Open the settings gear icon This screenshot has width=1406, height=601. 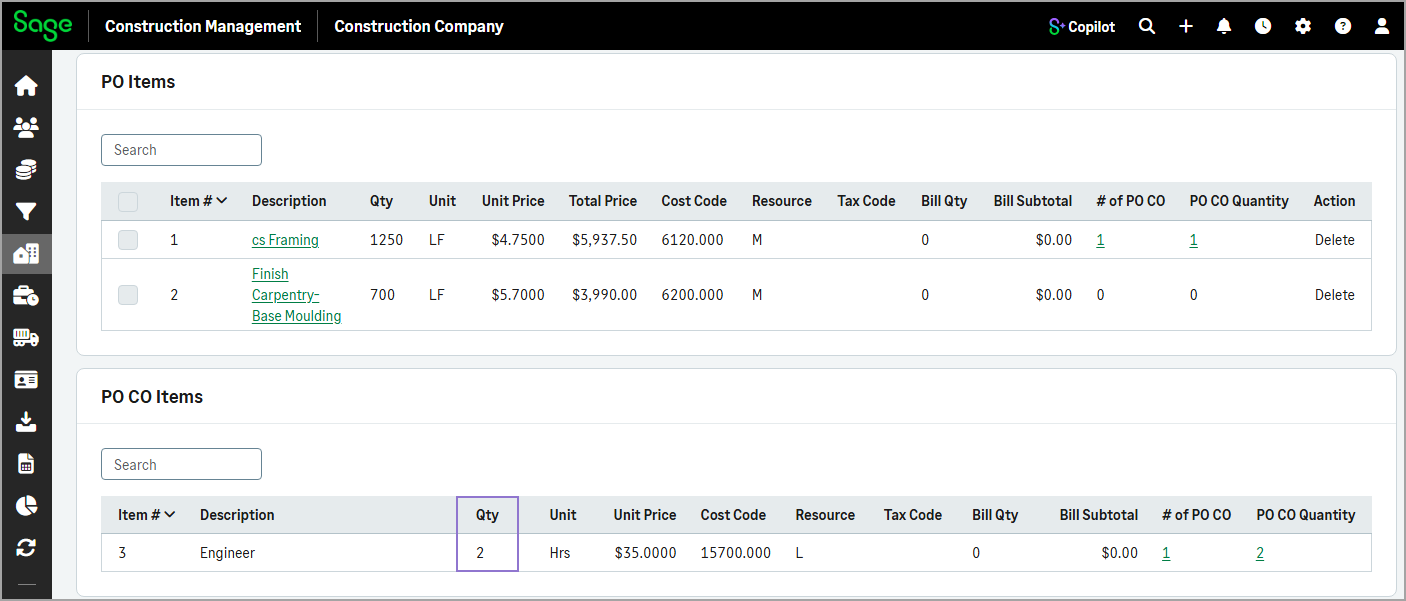(1303, 27)
